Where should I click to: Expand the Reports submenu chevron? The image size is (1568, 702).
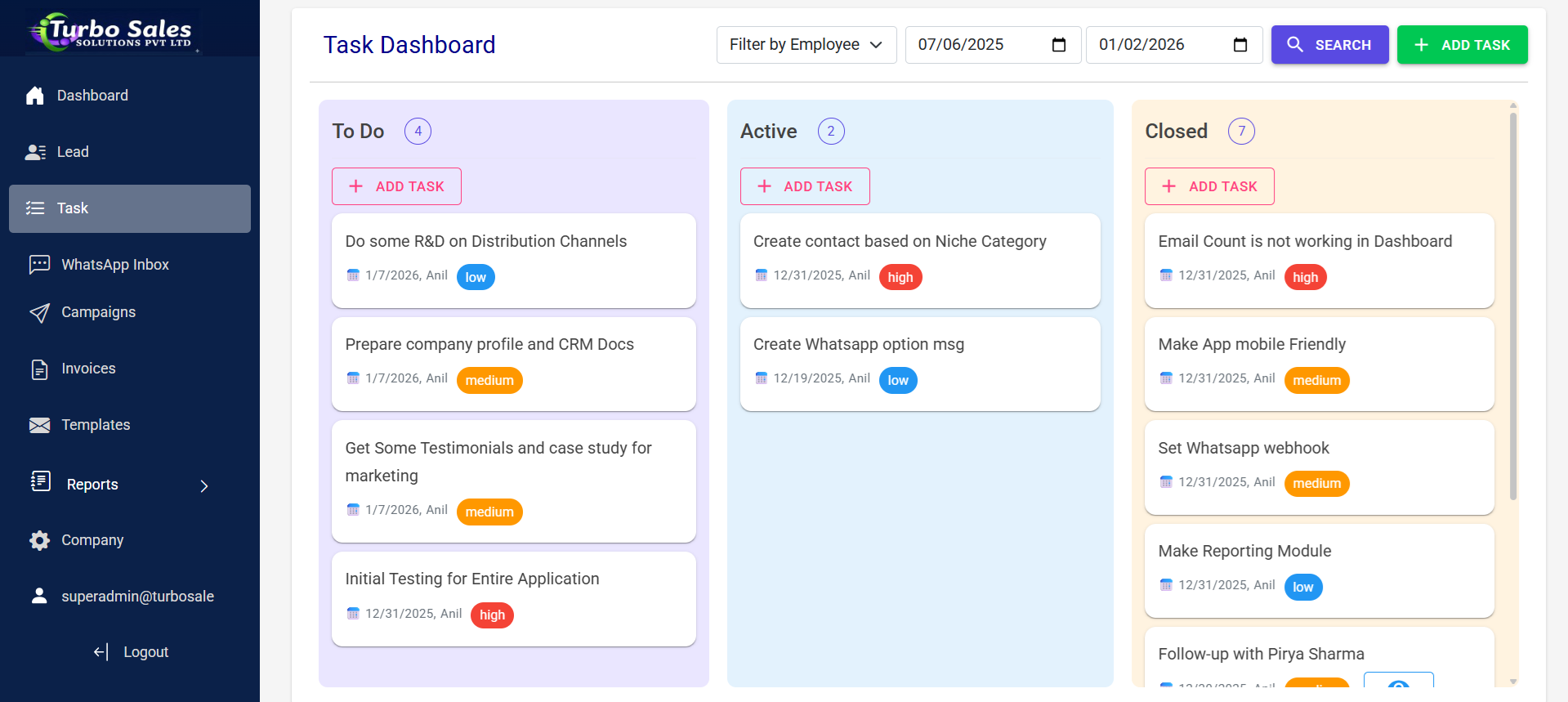click(204, 486)
